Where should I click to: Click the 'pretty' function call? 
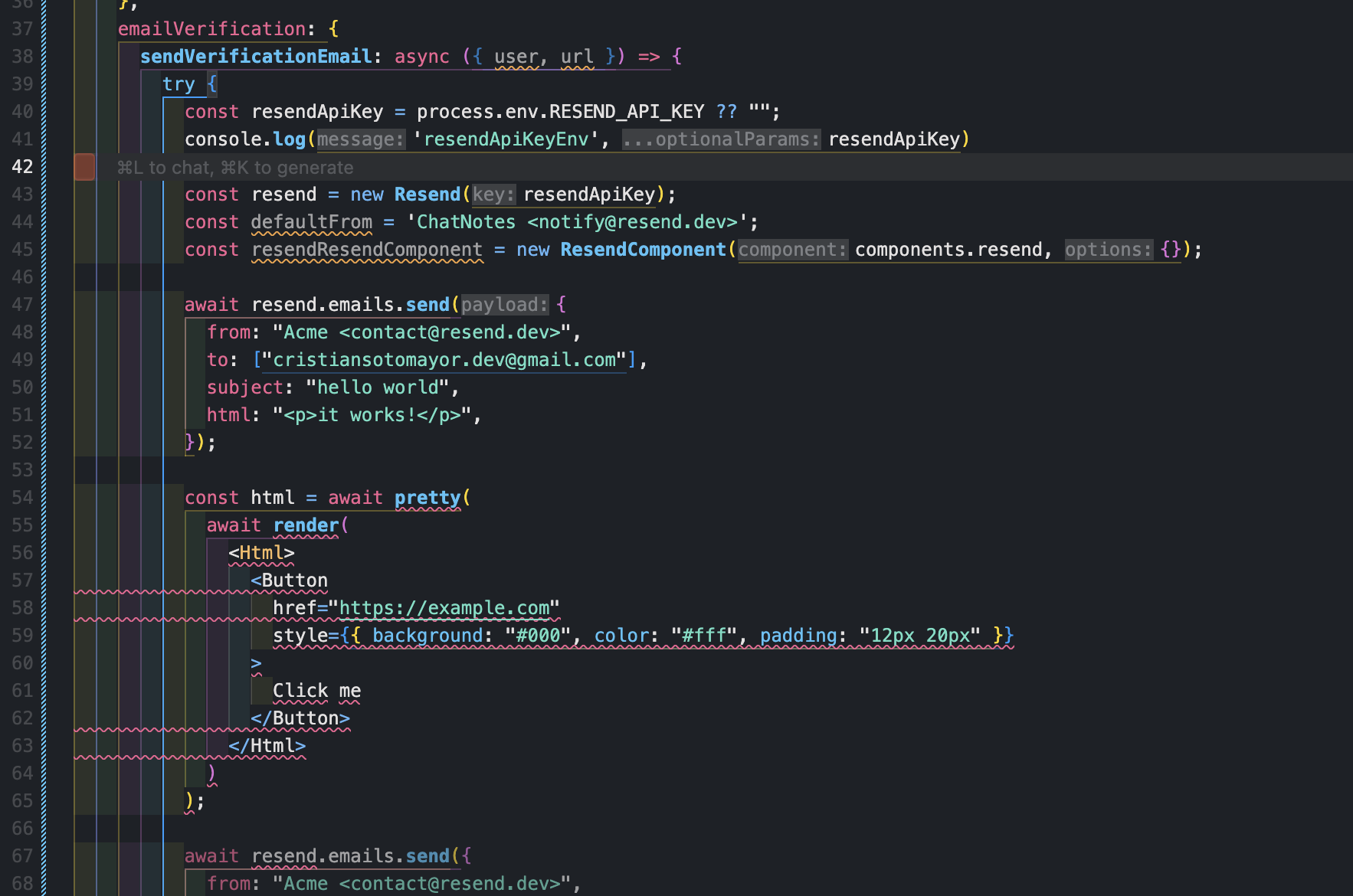pos(428,498)
